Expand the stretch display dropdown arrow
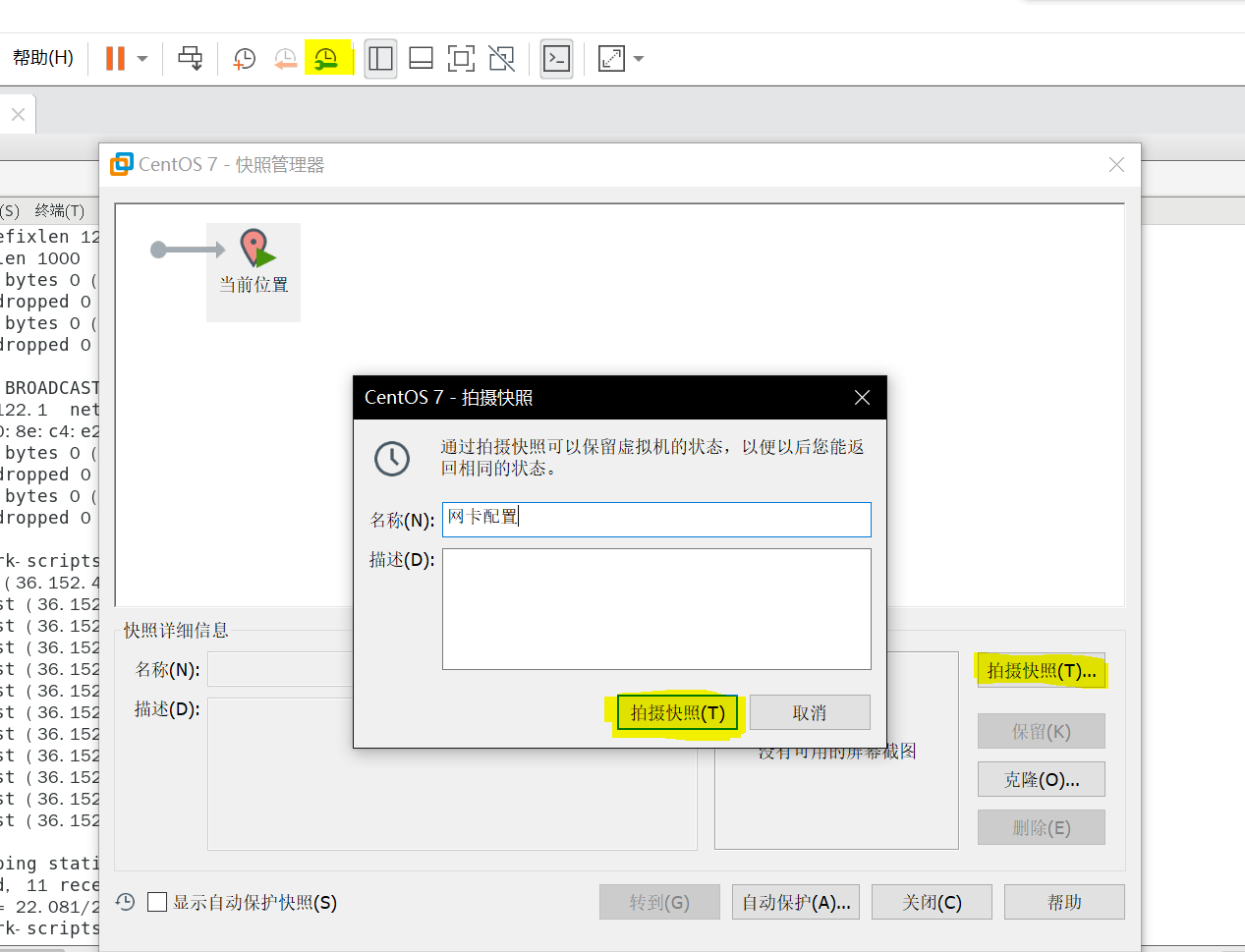The height and width of the screenshot is (952, 1245). (x=639, y=59)
